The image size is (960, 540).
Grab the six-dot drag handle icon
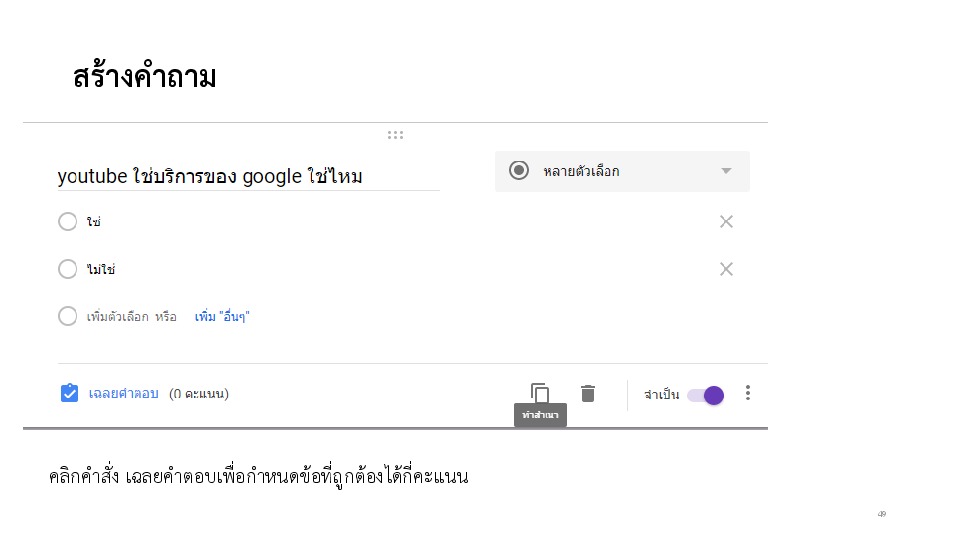click(396, 135)
